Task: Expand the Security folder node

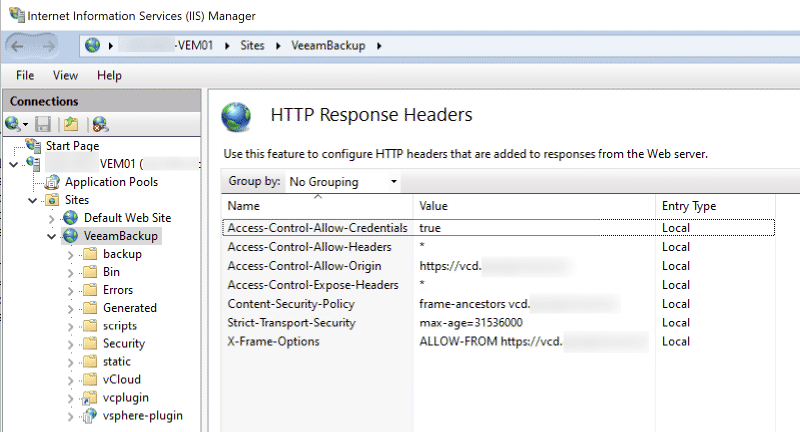Action: click(x=70, y=344)
